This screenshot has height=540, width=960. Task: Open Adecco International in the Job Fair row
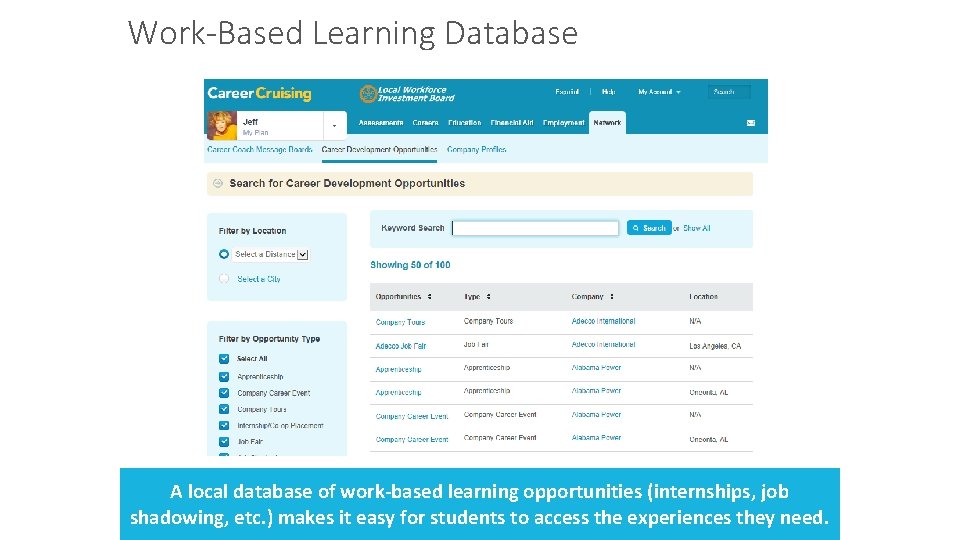click(x=603, y=345)
